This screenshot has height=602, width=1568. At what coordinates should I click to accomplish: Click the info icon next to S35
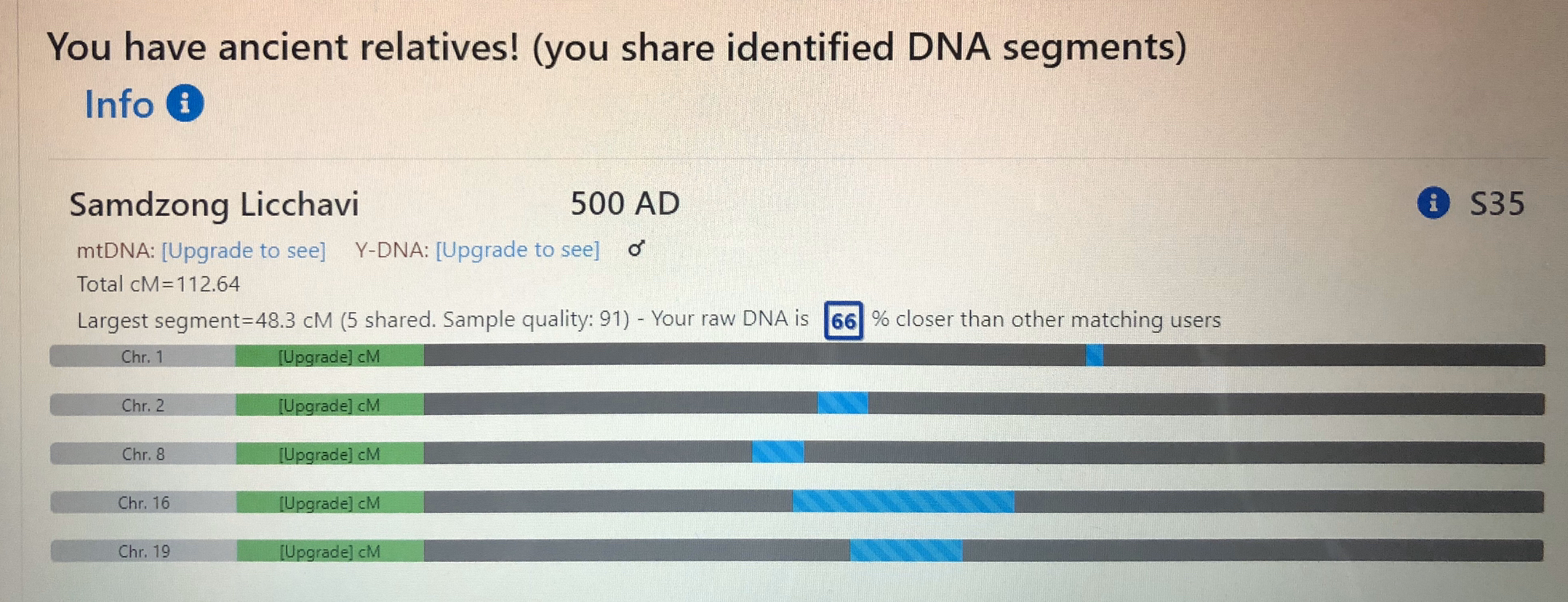tap(1433, 203)
